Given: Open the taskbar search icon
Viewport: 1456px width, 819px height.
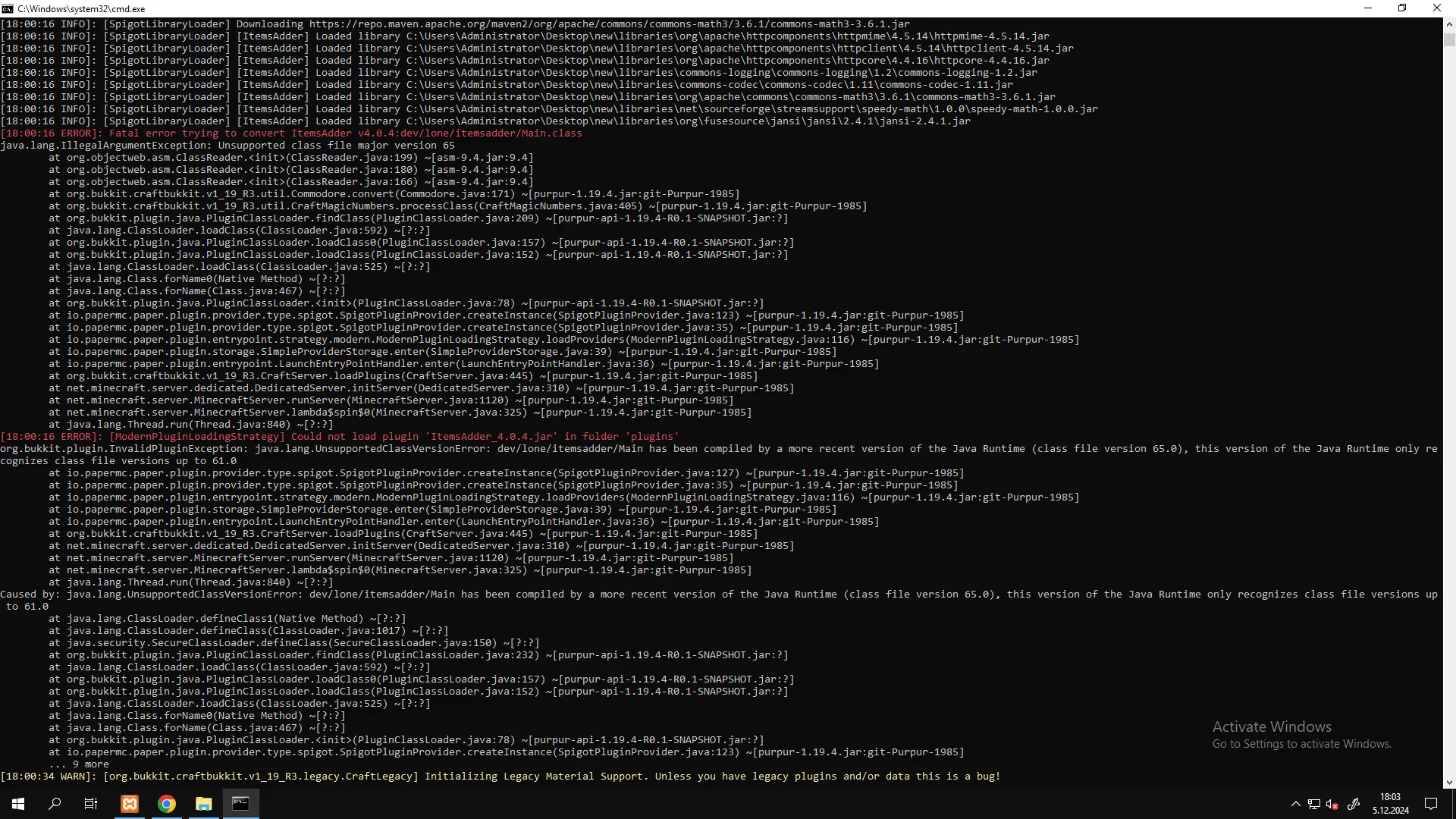Looking at the screenshot, I should tap(55, 804).
